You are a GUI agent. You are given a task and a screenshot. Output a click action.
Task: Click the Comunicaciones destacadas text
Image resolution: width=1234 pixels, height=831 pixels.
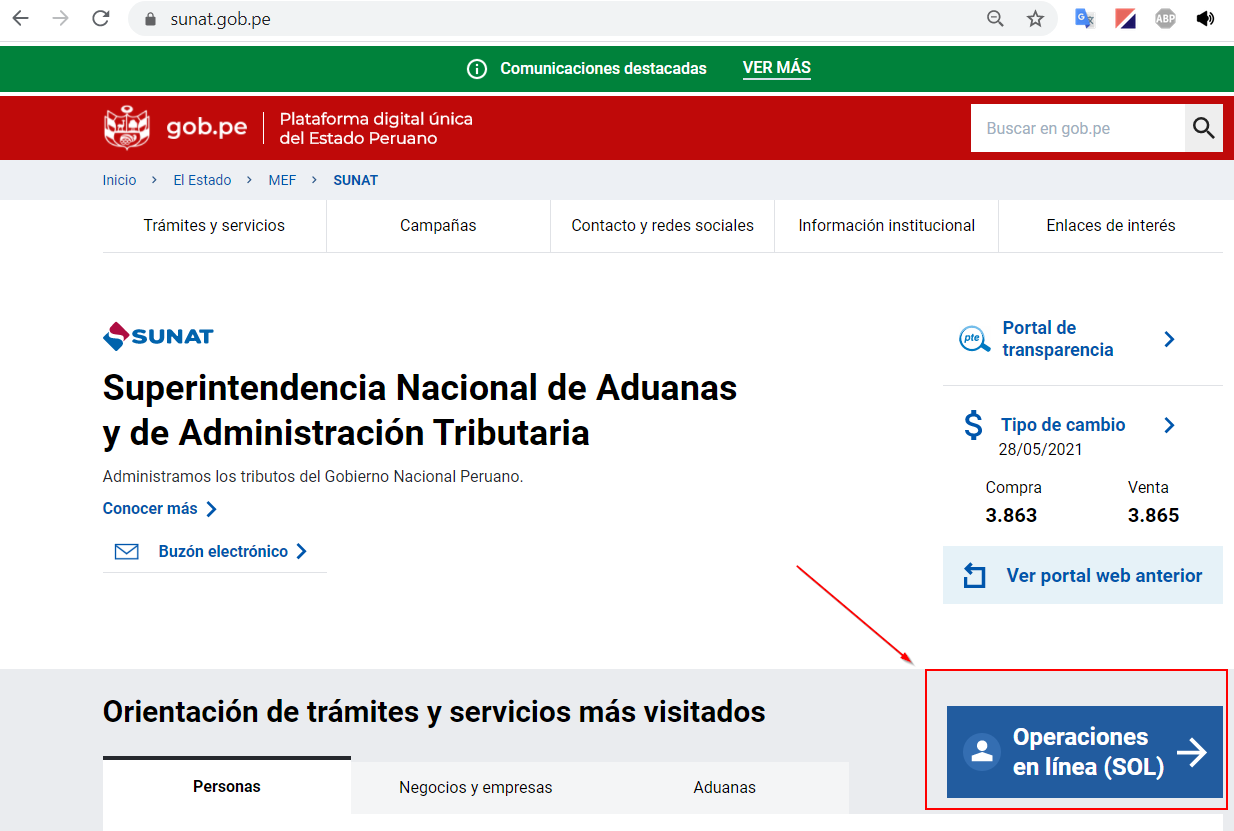603,69
